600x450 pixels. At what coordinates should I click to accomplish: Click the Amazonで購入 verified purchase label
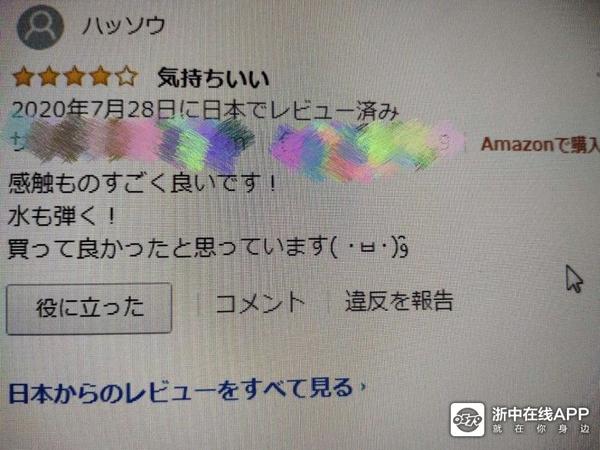pos(540,145)
